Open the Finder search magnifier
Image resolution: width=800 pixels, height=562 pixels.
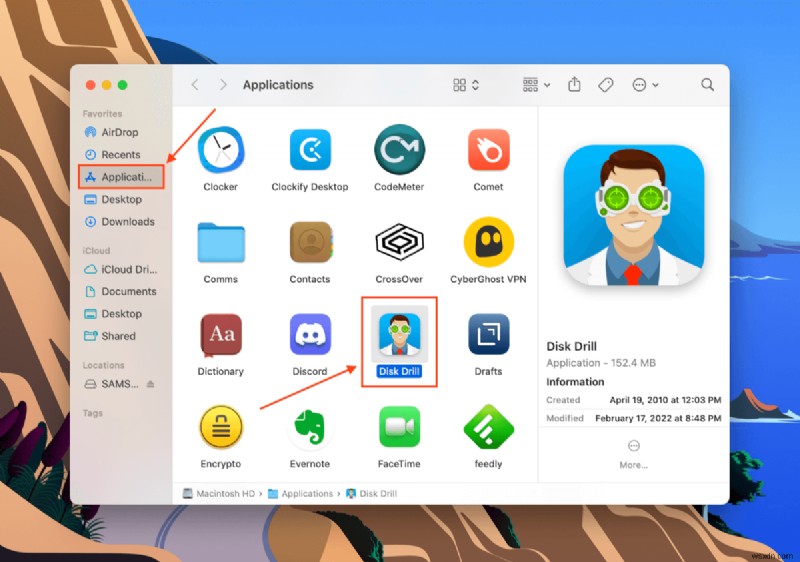(707, 85)
